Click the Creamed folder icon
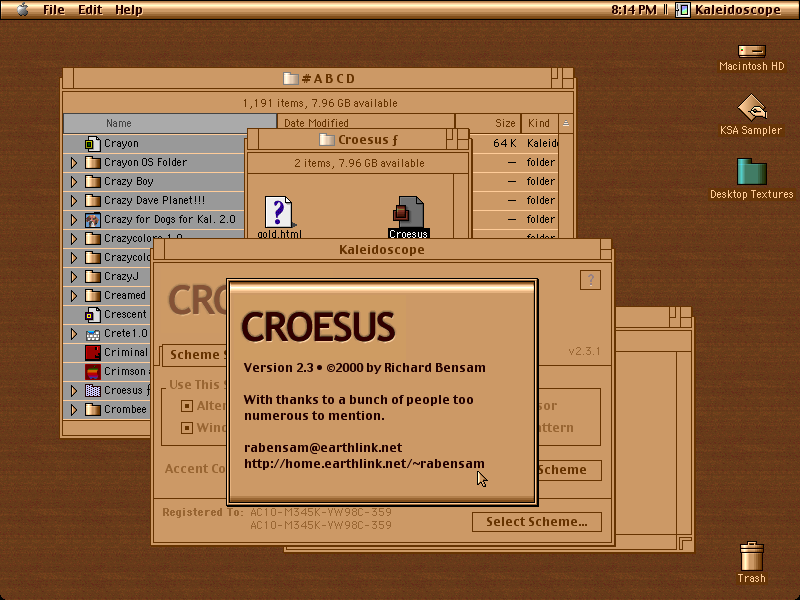Screen dimensions: 800x600 point(92,295)
